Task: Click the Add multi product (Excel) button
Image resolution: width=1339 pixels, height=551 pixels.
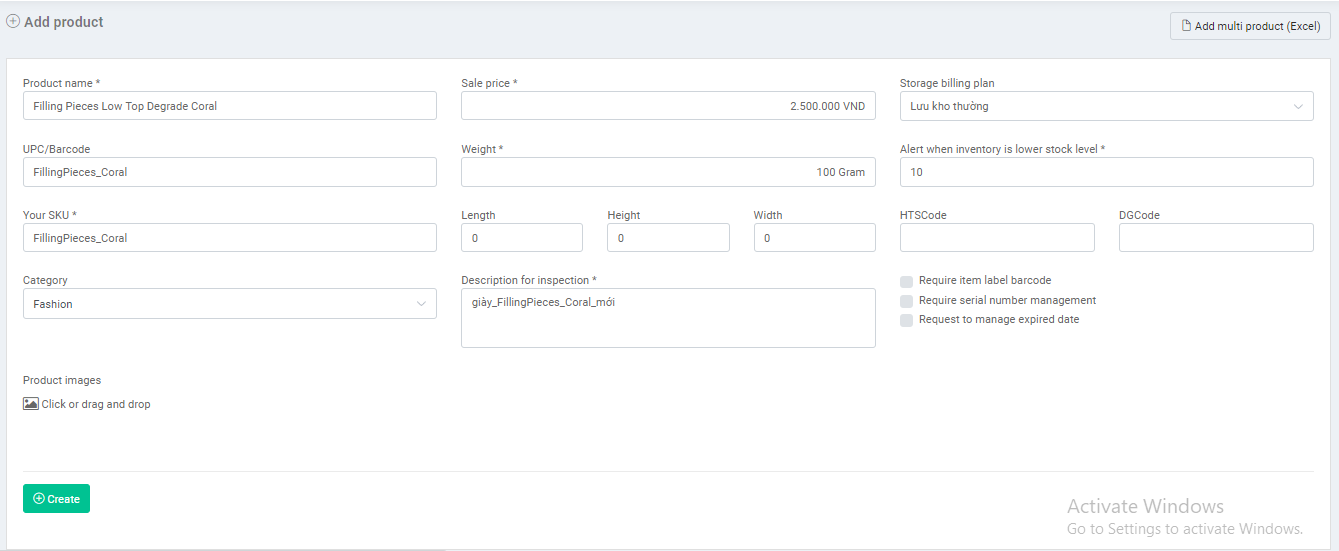Action: (1250, 26)
